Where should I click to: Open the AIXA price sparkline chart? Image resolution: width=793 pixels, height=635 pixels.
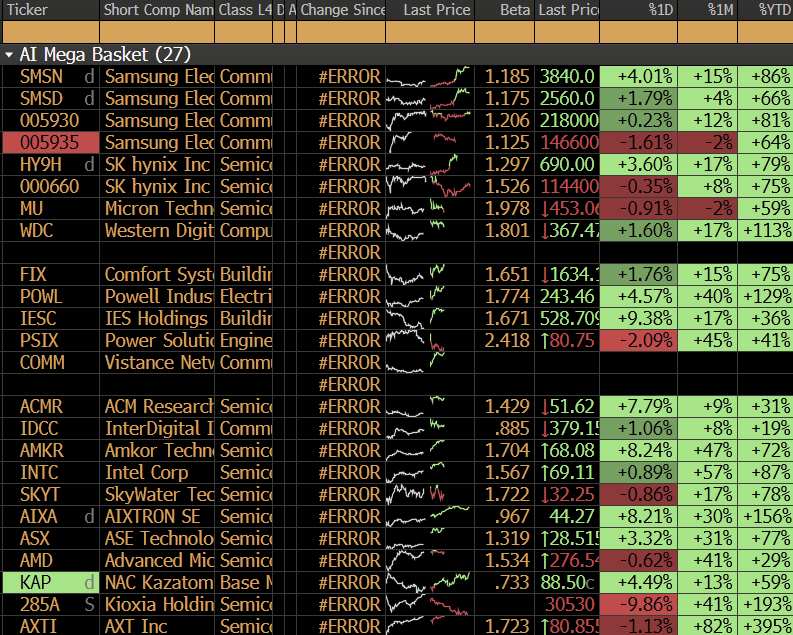pyautogui.click(x=429, y=516)
